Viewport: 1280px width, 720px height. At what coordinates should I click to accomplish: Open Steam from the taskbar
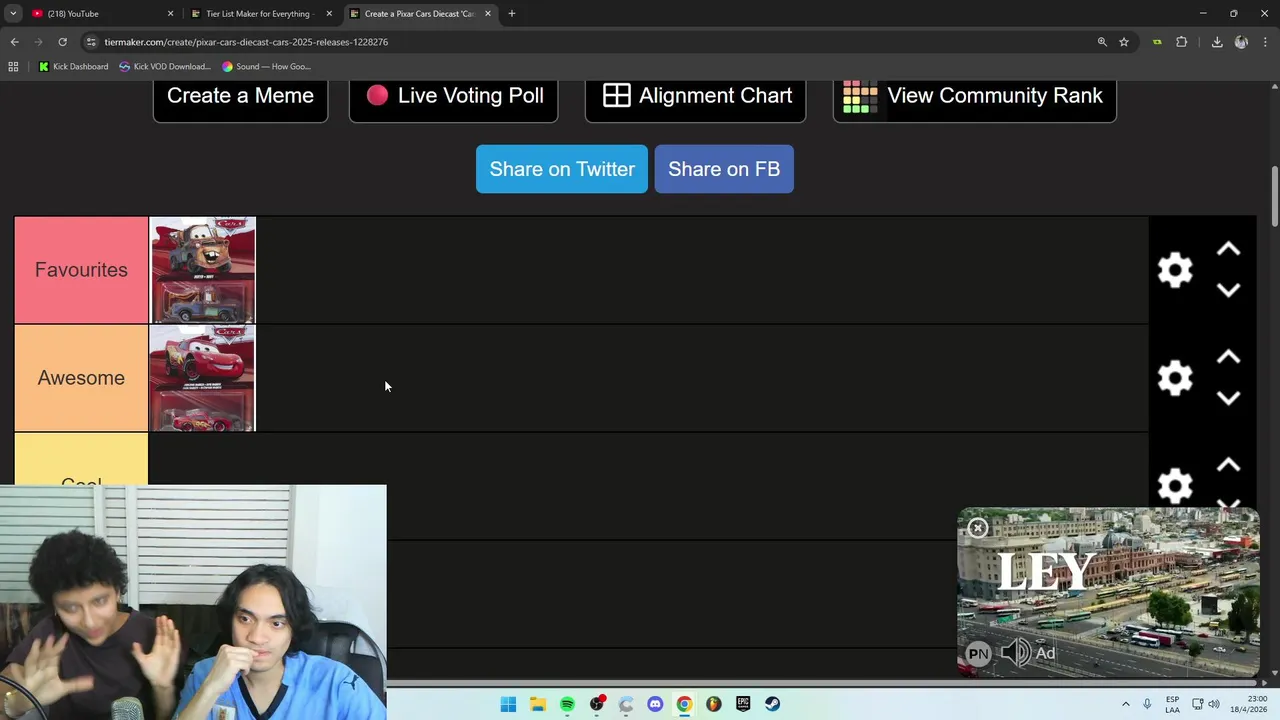click(x=772, y=704)
